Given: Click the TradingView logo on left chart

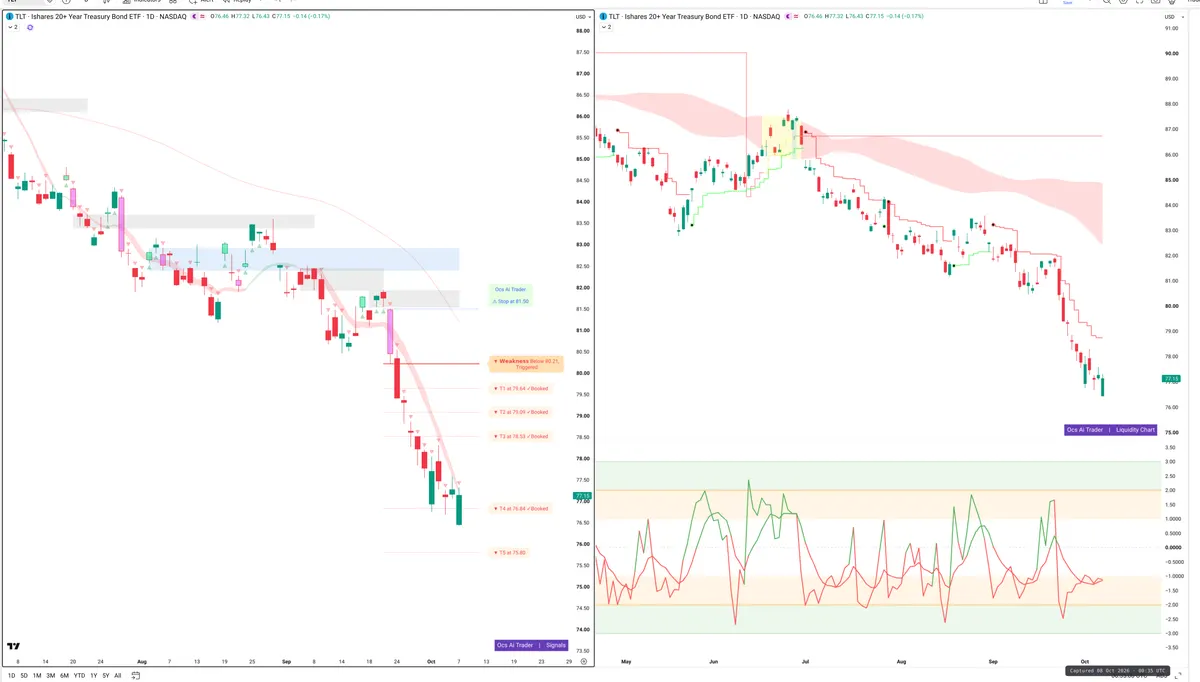Looking at the screenshot, I should point(14,647).
